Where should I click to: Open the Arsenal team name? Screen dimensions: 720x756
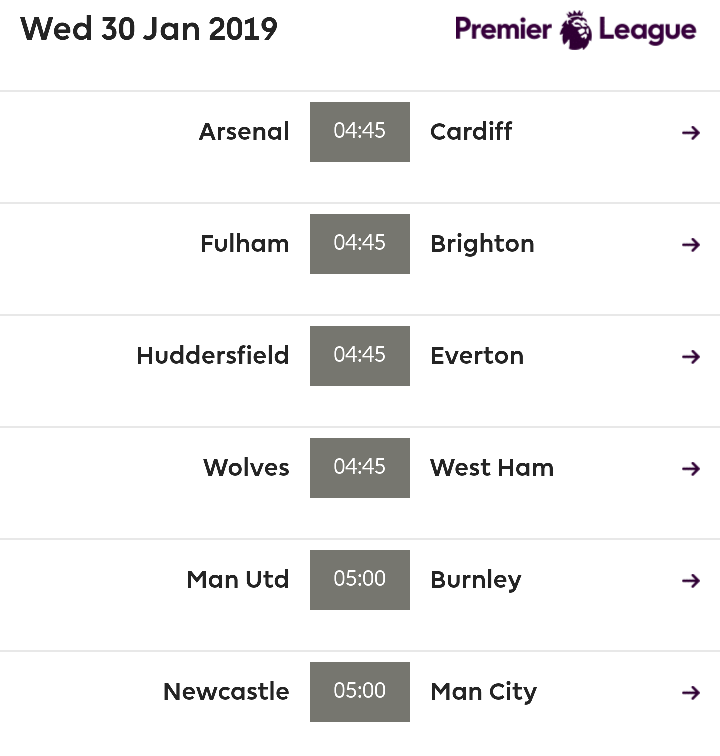point(244,132)
